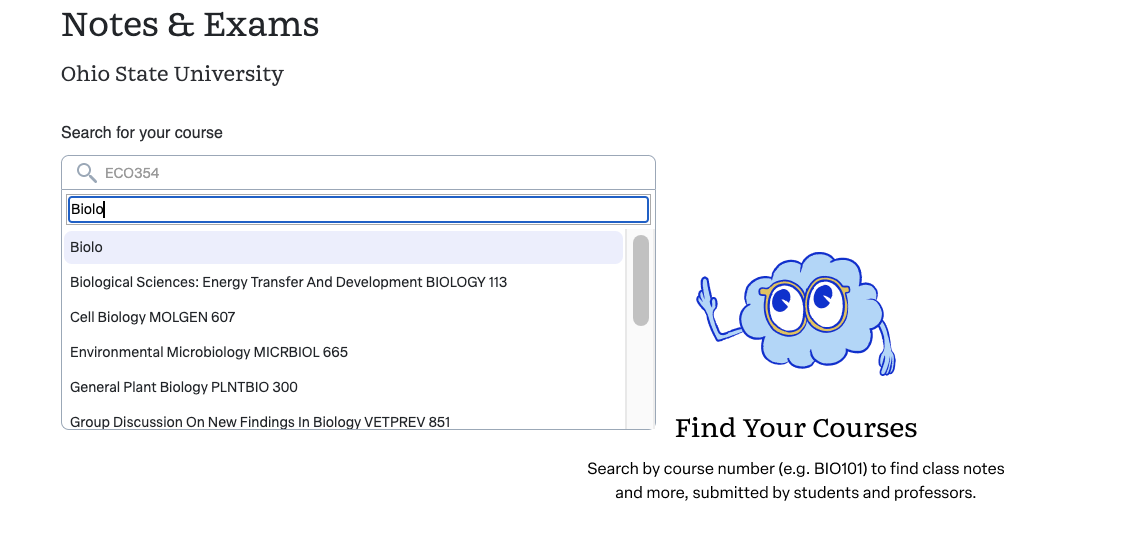The image size is (1126, 536).
Task: Click the "Find Your Courses" heading
Action: click(x=796, y=428)
